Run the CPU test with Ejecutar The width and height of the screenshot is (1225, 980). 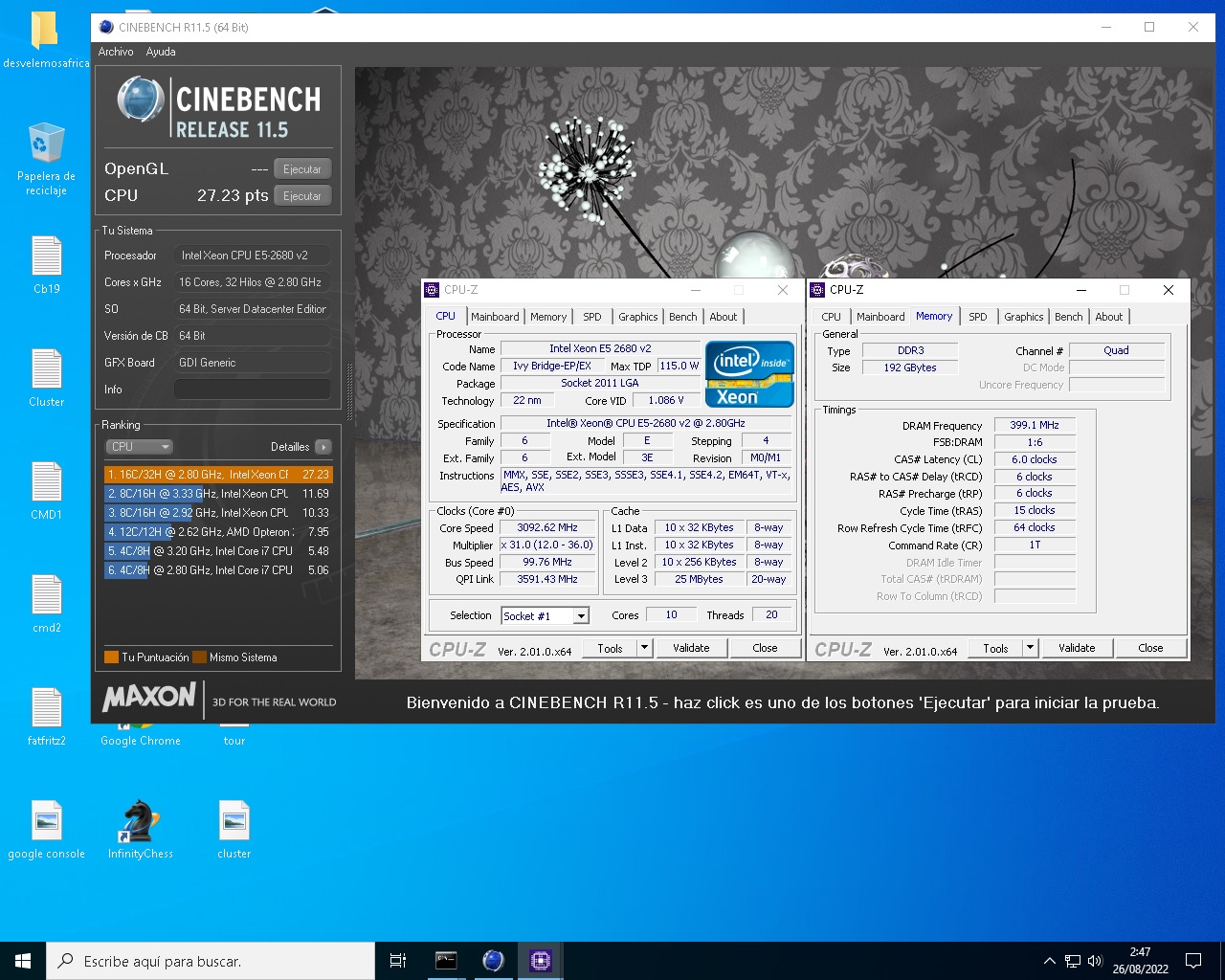click(302, 196)
